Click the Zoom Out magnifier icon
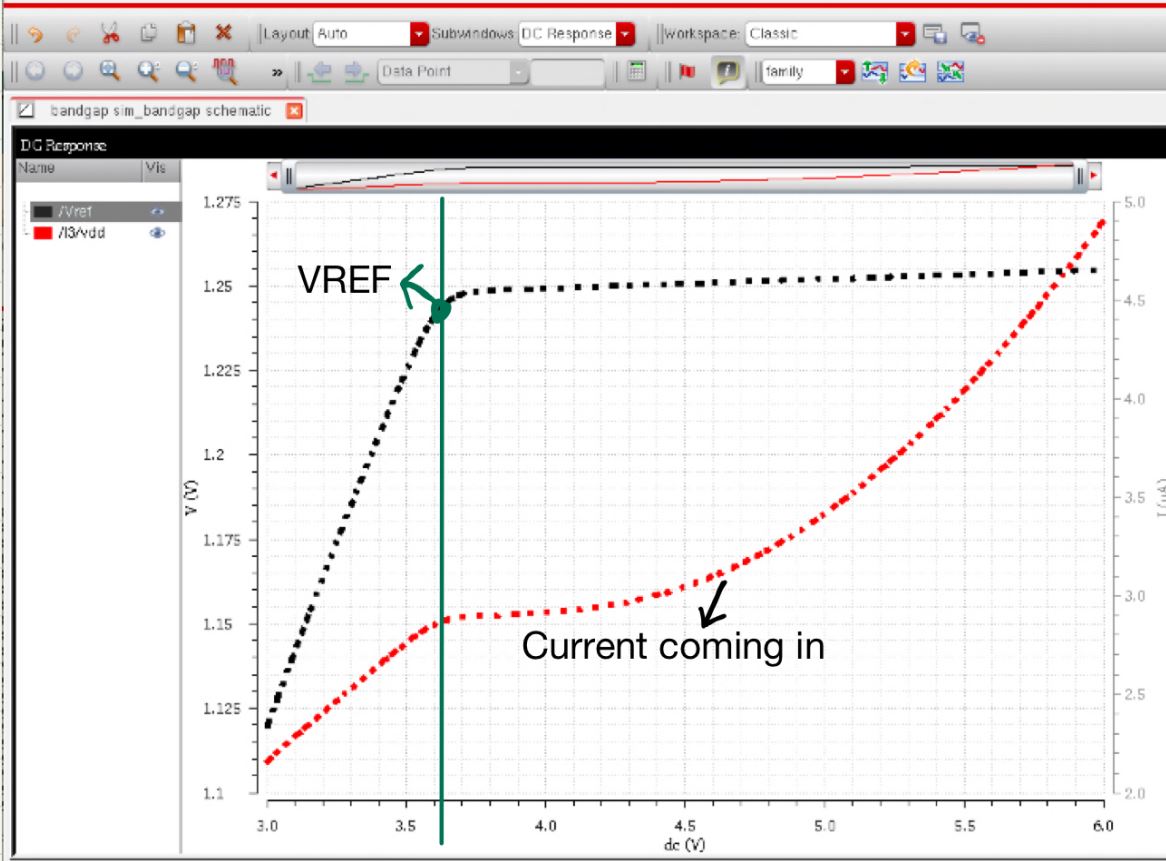Screen dimensions: 1166x861 186,71
